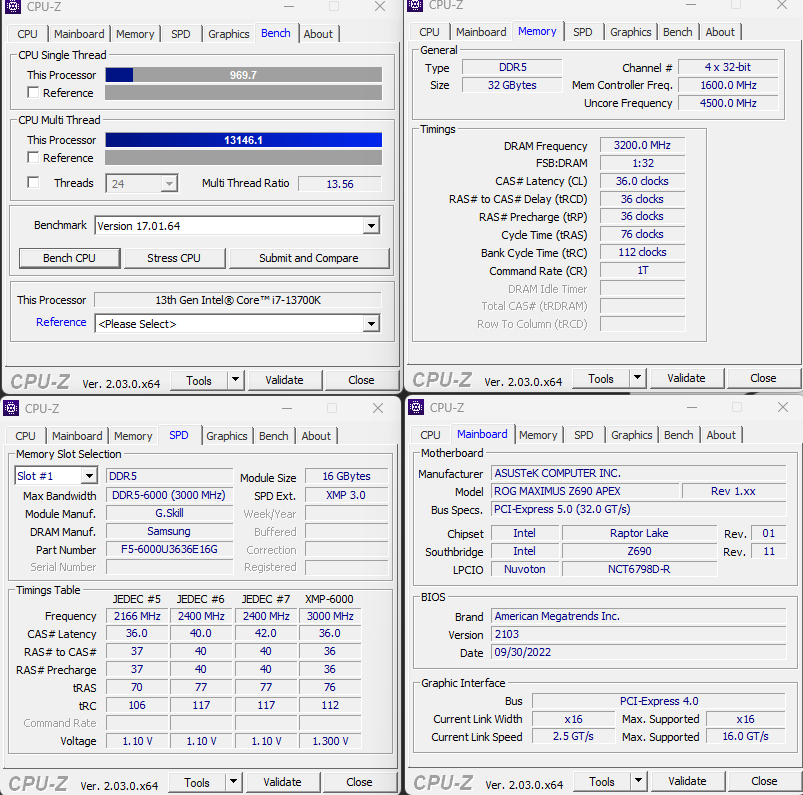Click Validate in the Mainboard window
This screenshot has width=803, height=795.
pyautogui.click(x=687, y=781)
